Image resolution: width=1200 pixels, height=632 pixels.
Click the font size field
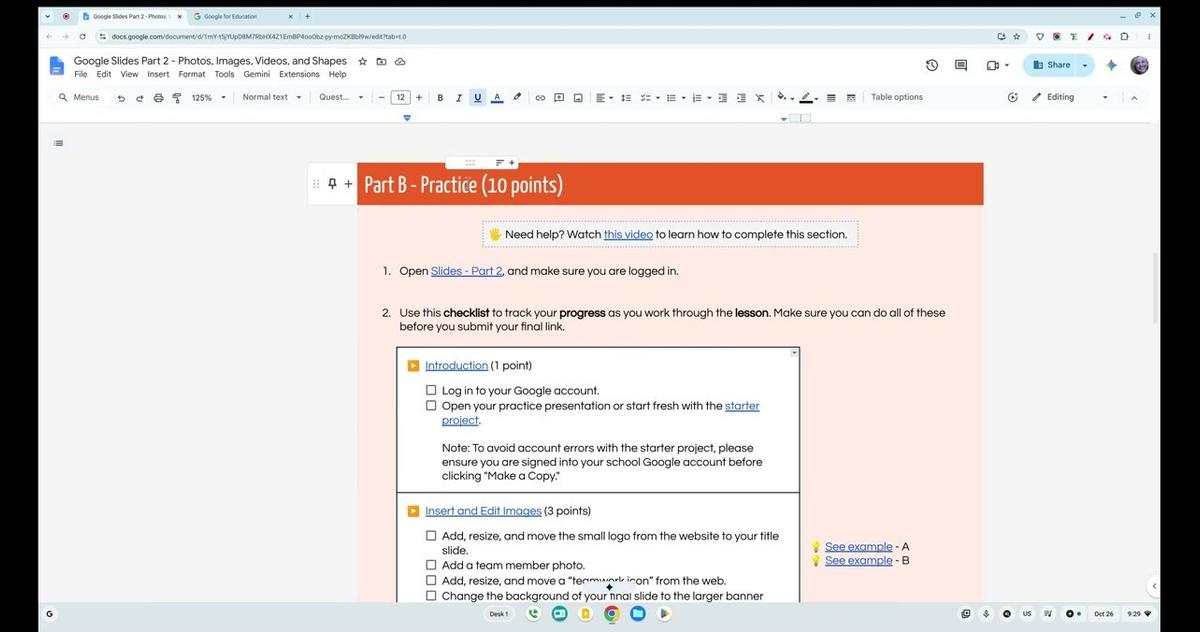(x=400, y=98)
